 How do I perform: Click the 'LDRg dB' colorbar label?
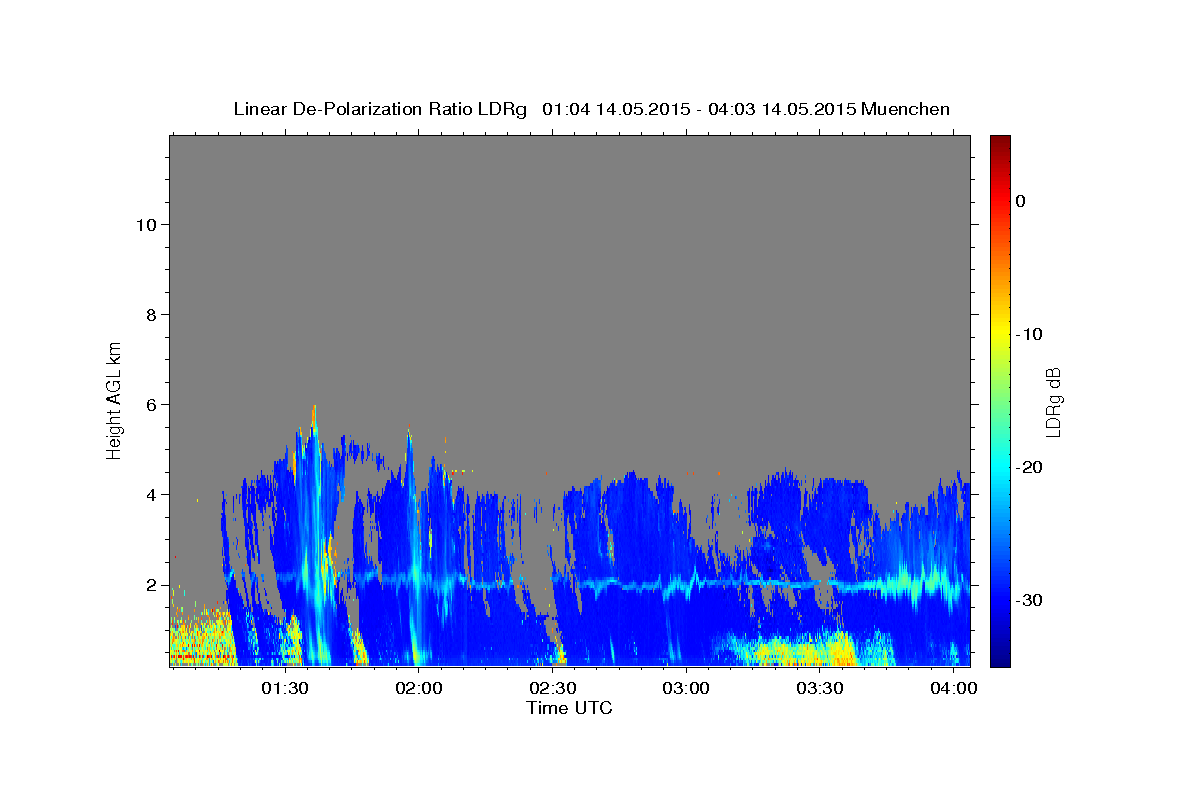point(1052,401)
